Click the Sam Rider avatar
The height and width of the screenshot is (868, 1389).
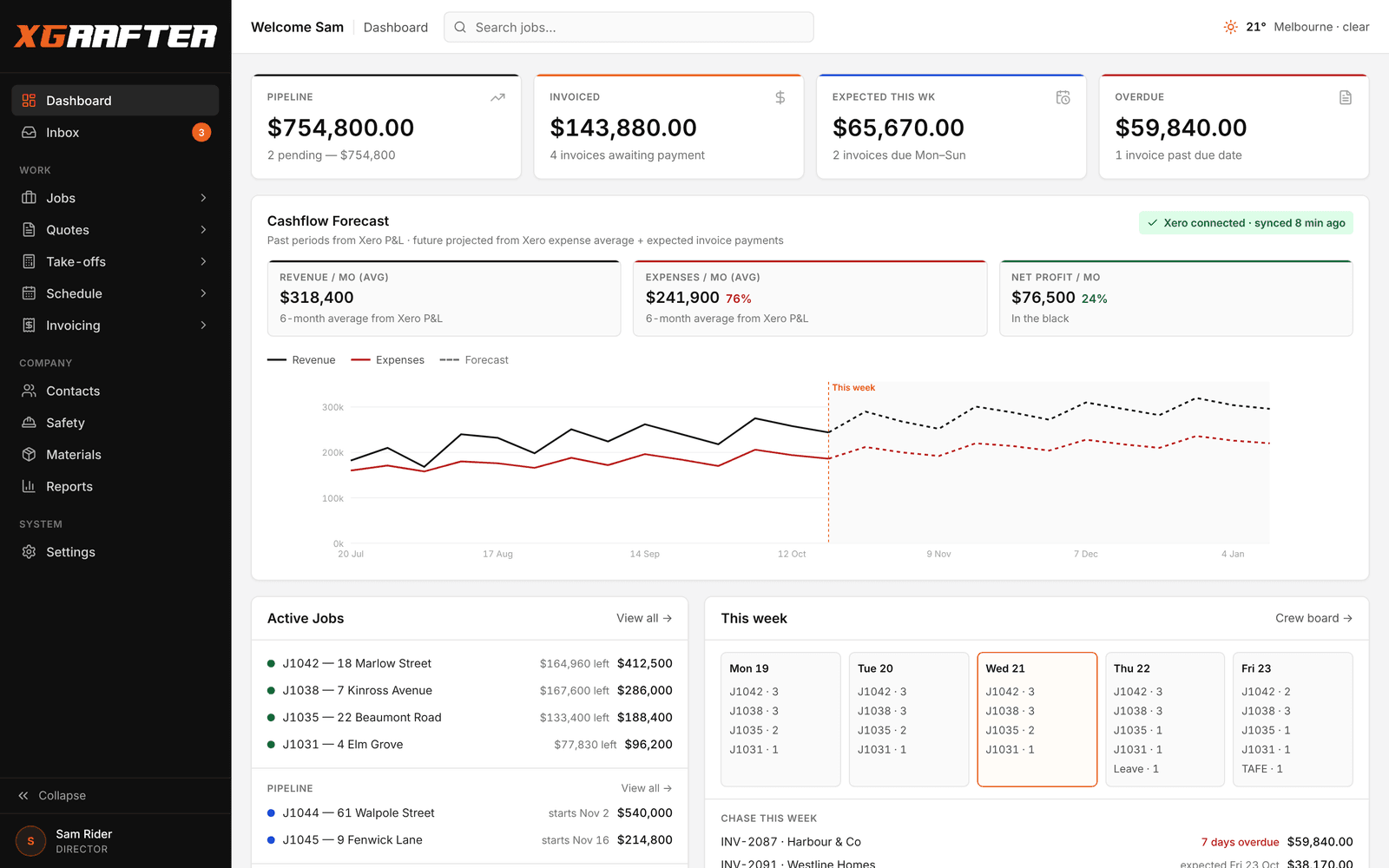30,841
